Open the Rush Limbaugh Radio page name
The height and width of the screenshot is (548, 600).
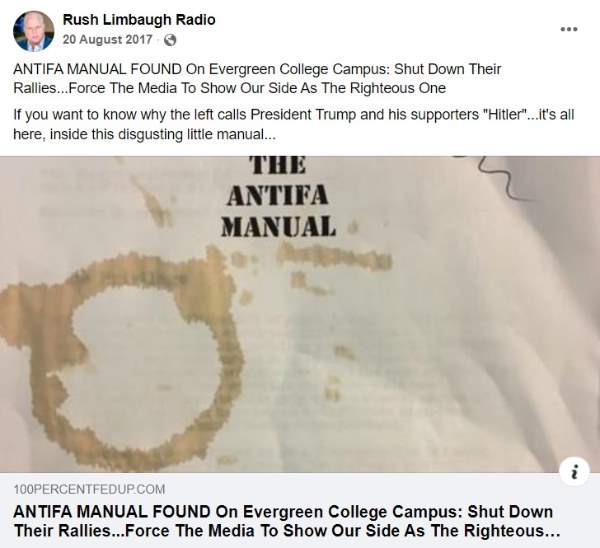(x=139, y=20)
